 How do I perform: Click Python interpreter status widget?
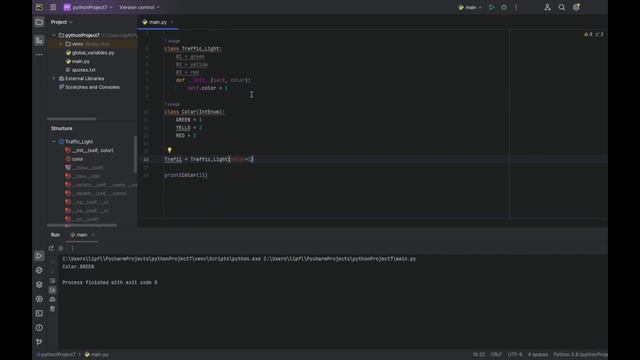click(580, 355)
